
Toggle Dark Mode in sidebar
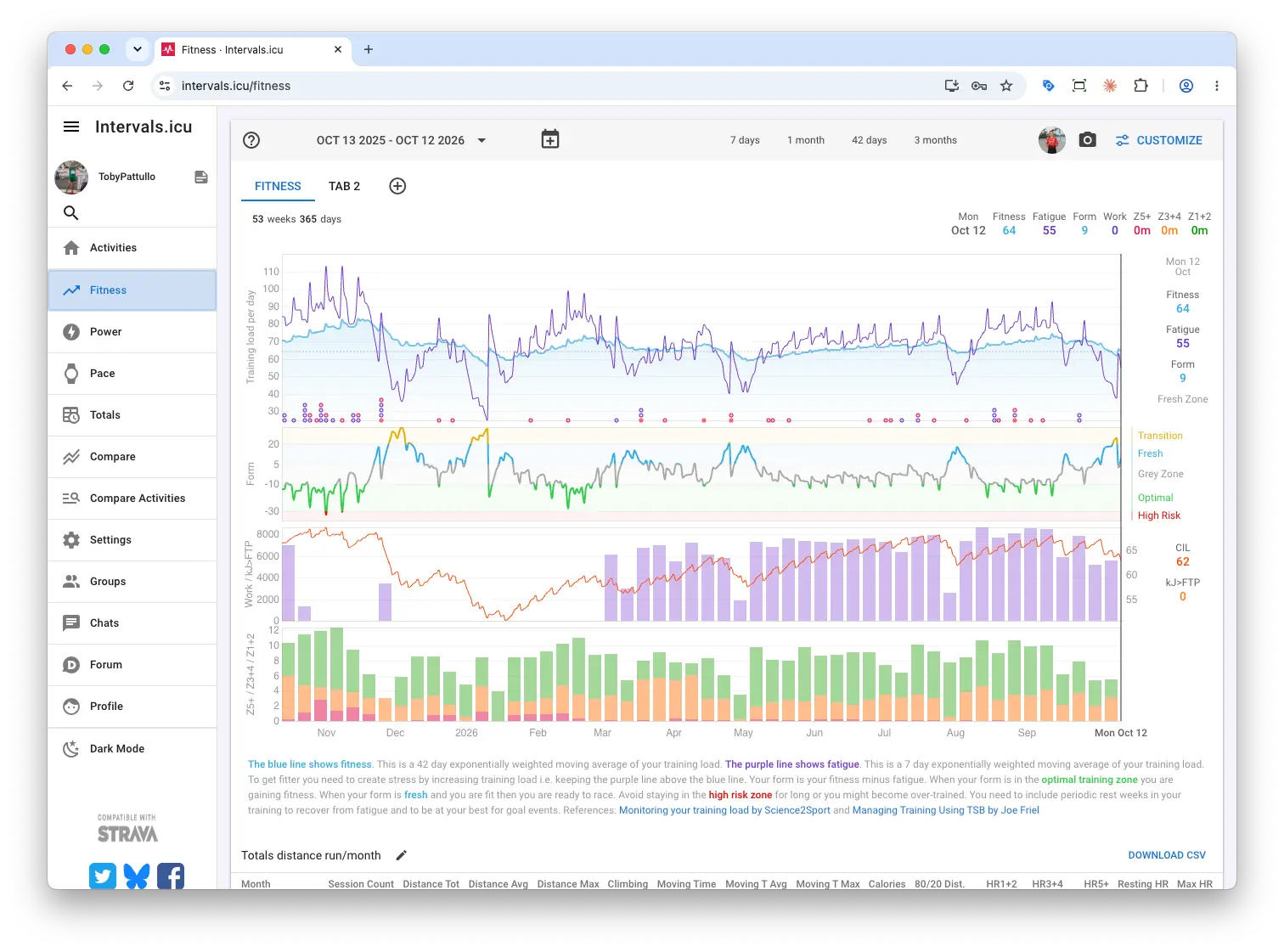(x=132, y=748)
